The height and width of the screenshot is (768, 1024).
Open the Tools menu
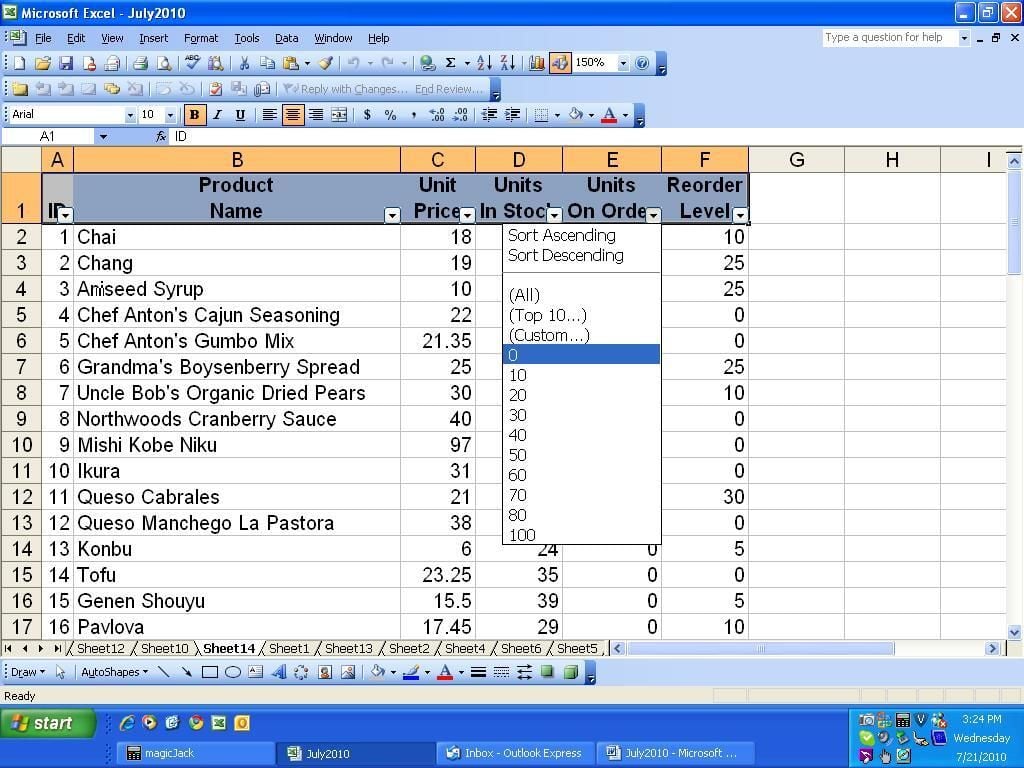[x=247, y=39]
